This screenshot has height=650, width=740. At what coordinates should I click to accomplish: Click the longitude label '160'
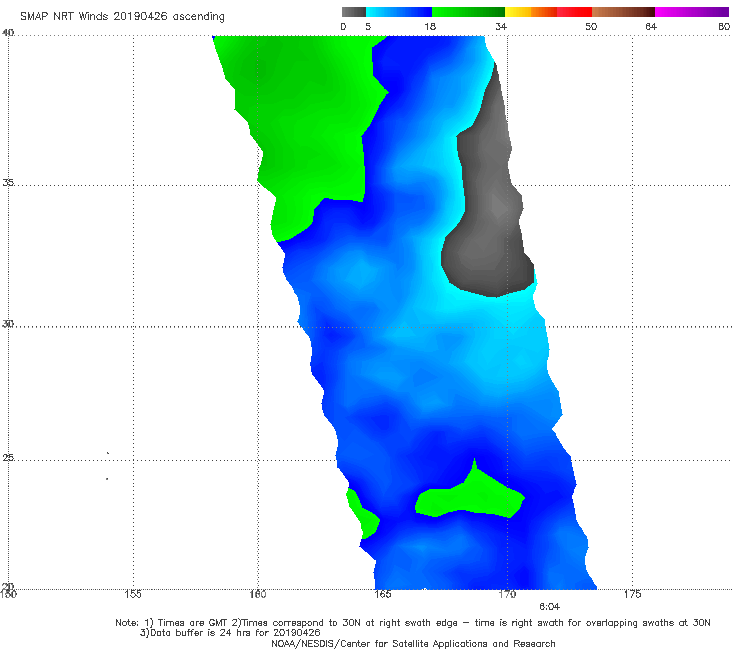coord(258,594)
